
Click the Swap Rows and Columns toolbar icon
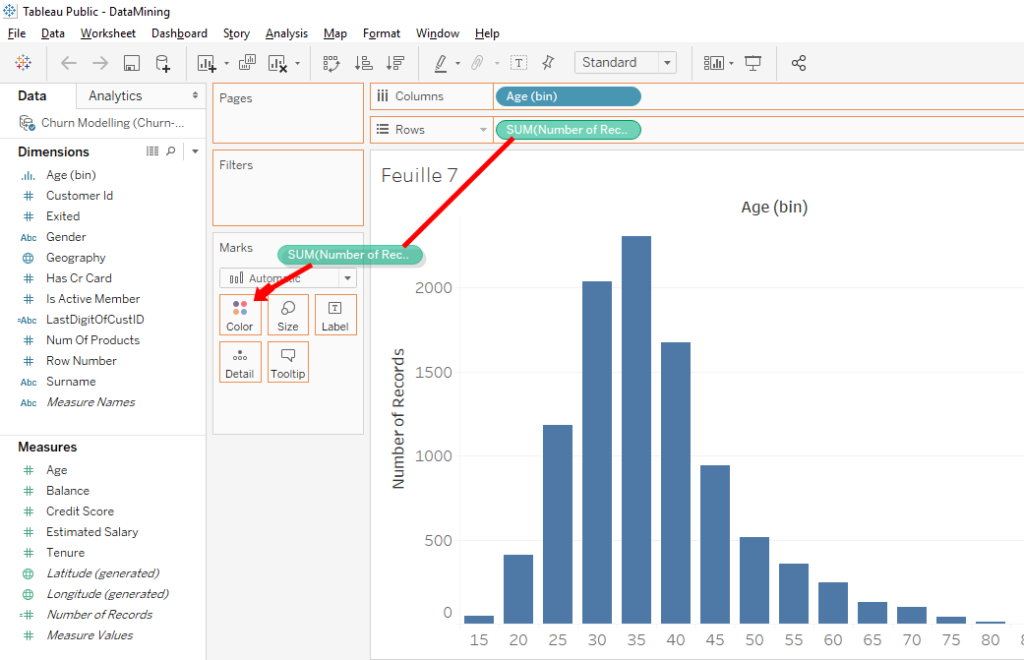point(330,62)
